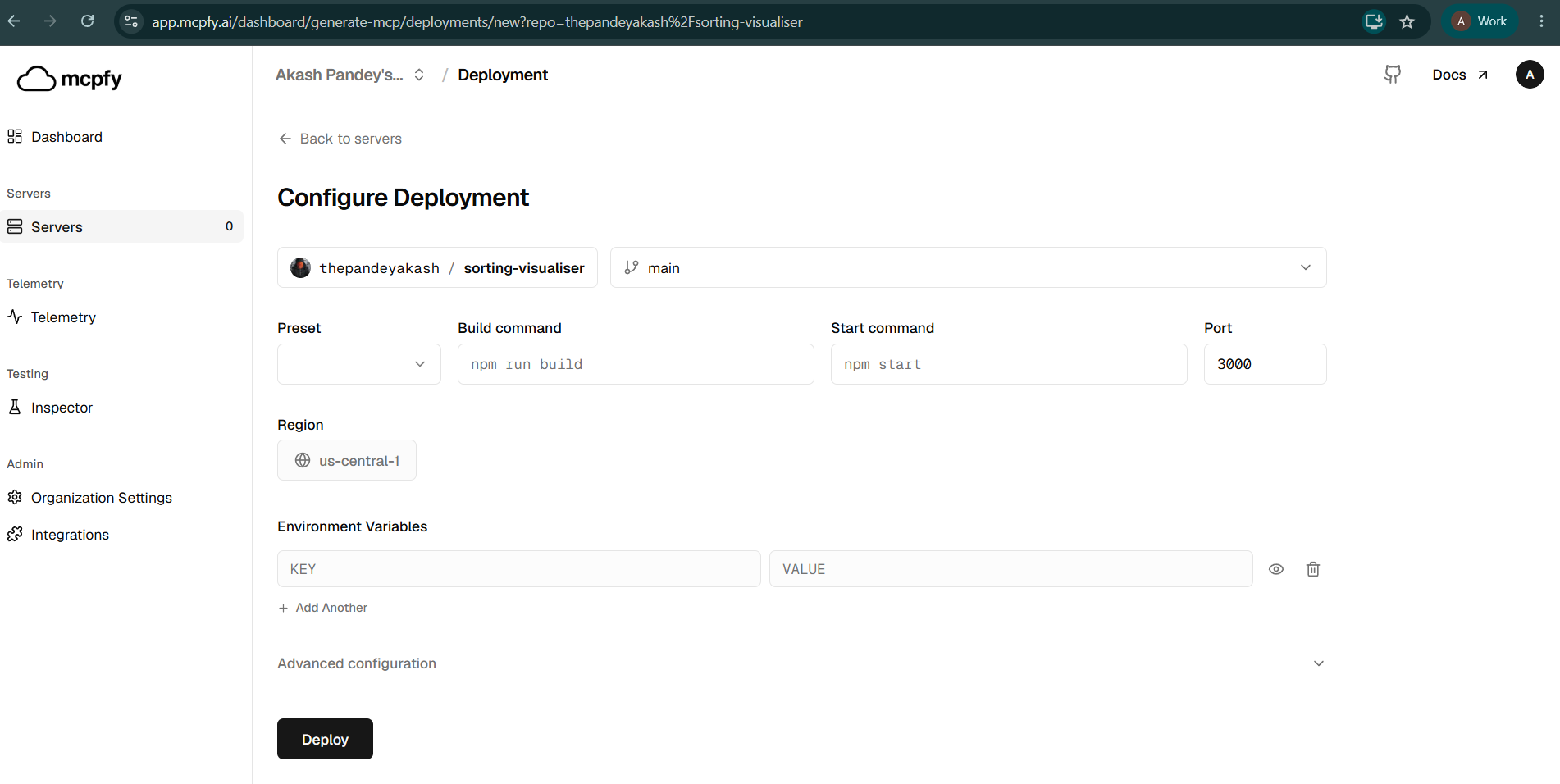Viewport: 1560px width, 784px height.
Task: Click the Servers count badge 0
Action: pos(230,226)
